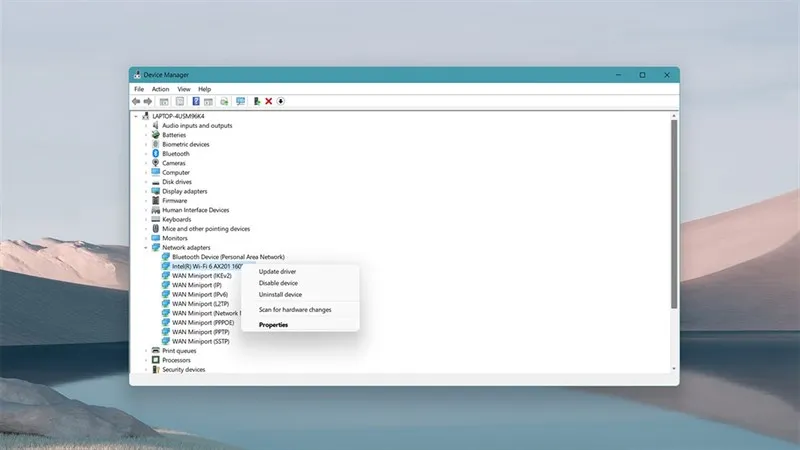This screenshot has width=800, height=450.
Task: Expand the Display adapters category
Action: point(146,191)
